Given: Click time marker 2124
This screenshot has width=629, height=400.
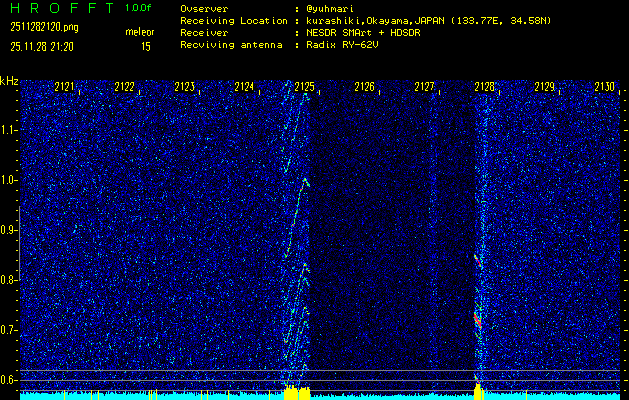Looking at the screenshot, I should tap(244, 87).
